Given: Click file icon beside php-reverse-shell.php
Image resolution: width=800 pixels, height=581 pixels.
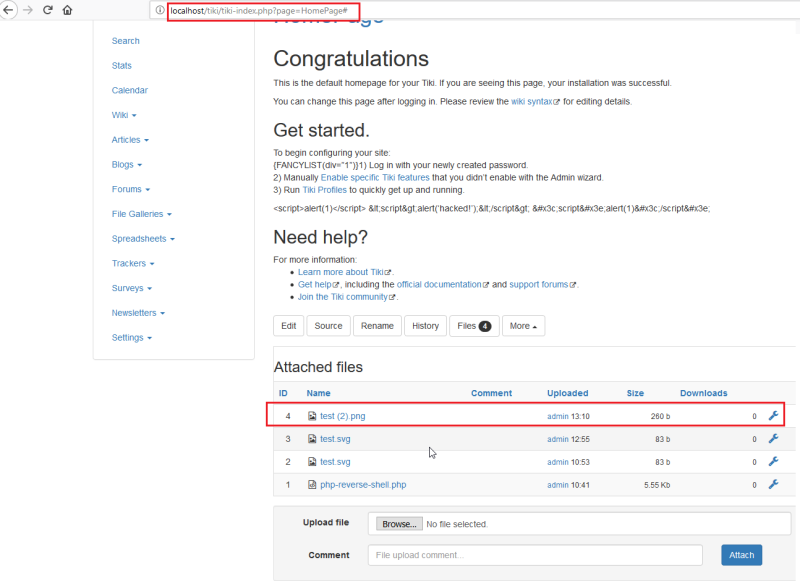Looking at the screenshot, I should coord(312,485).
